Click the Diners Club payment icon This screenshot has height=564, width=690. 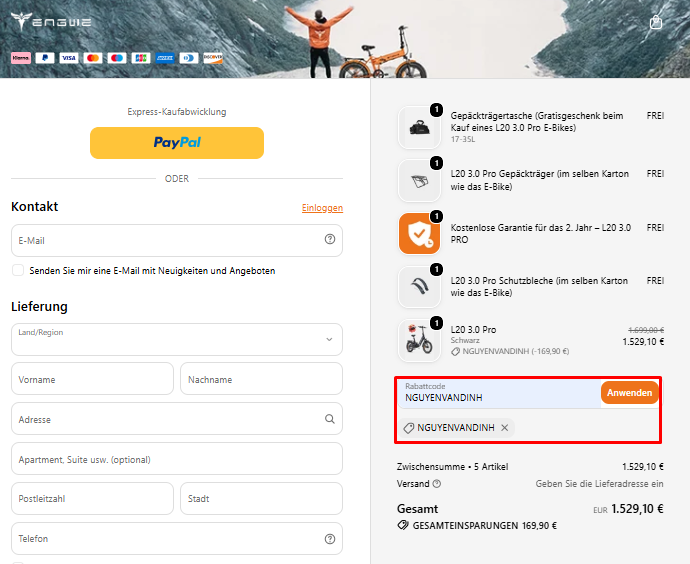[x=189, y=58]
